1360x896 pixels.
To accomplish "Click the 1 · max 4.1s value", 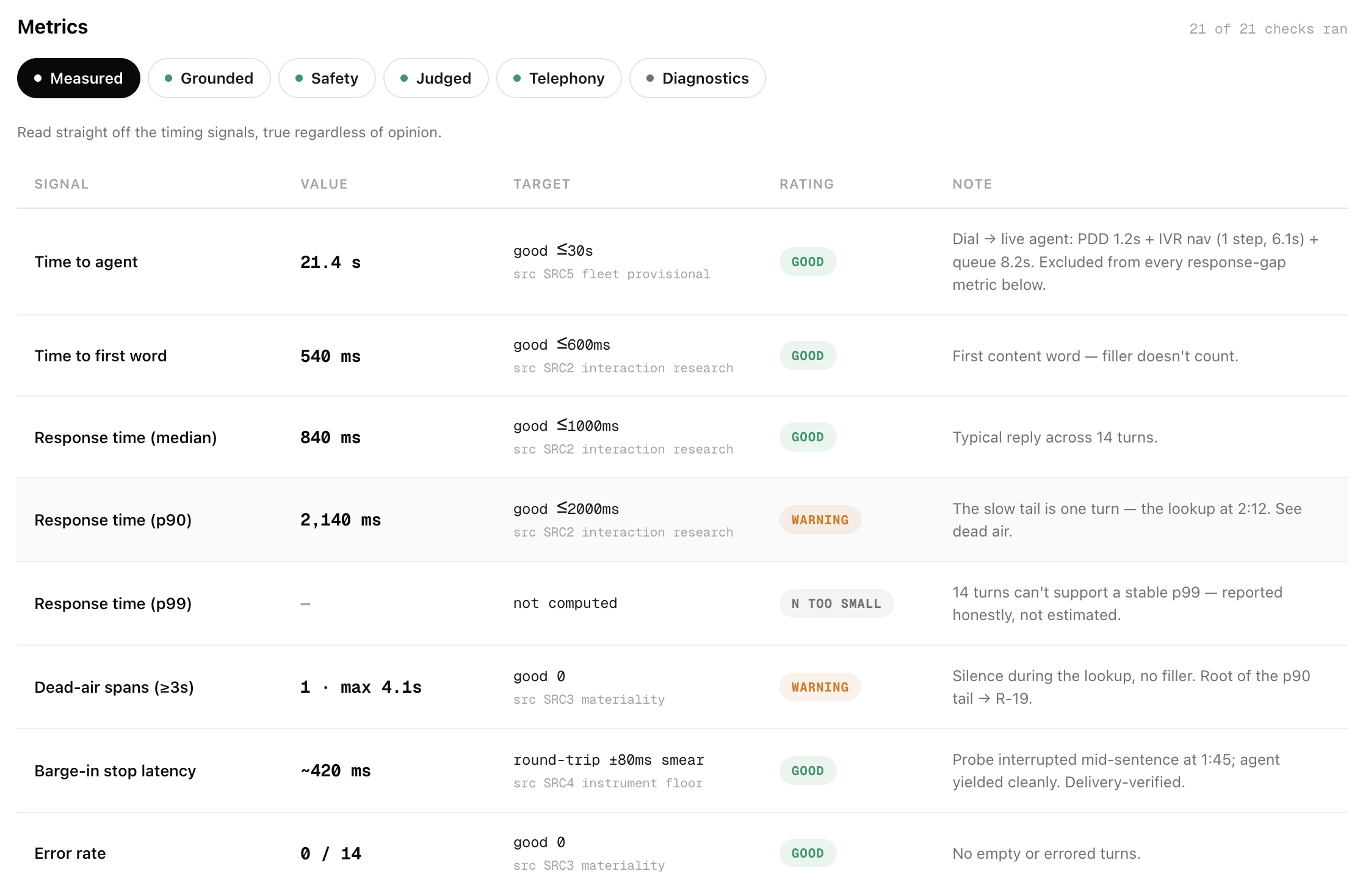I will coord(361,687).
